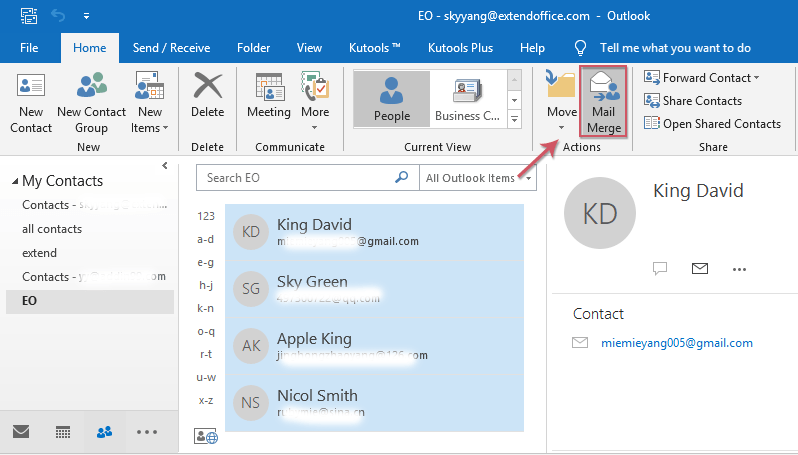
Task: Click the miemieyang005@gmail.com email link
Action: click(x=677, y=343)
